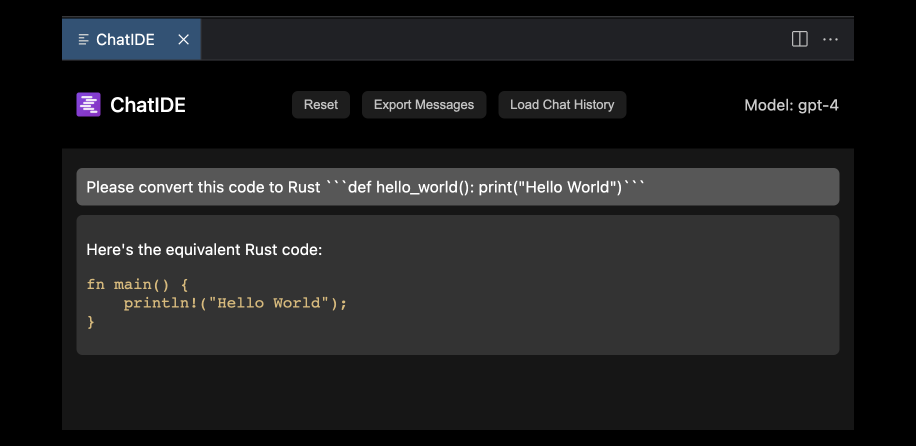
Task: Close the ChatIDE tab
Action: (x=183, y=39)
